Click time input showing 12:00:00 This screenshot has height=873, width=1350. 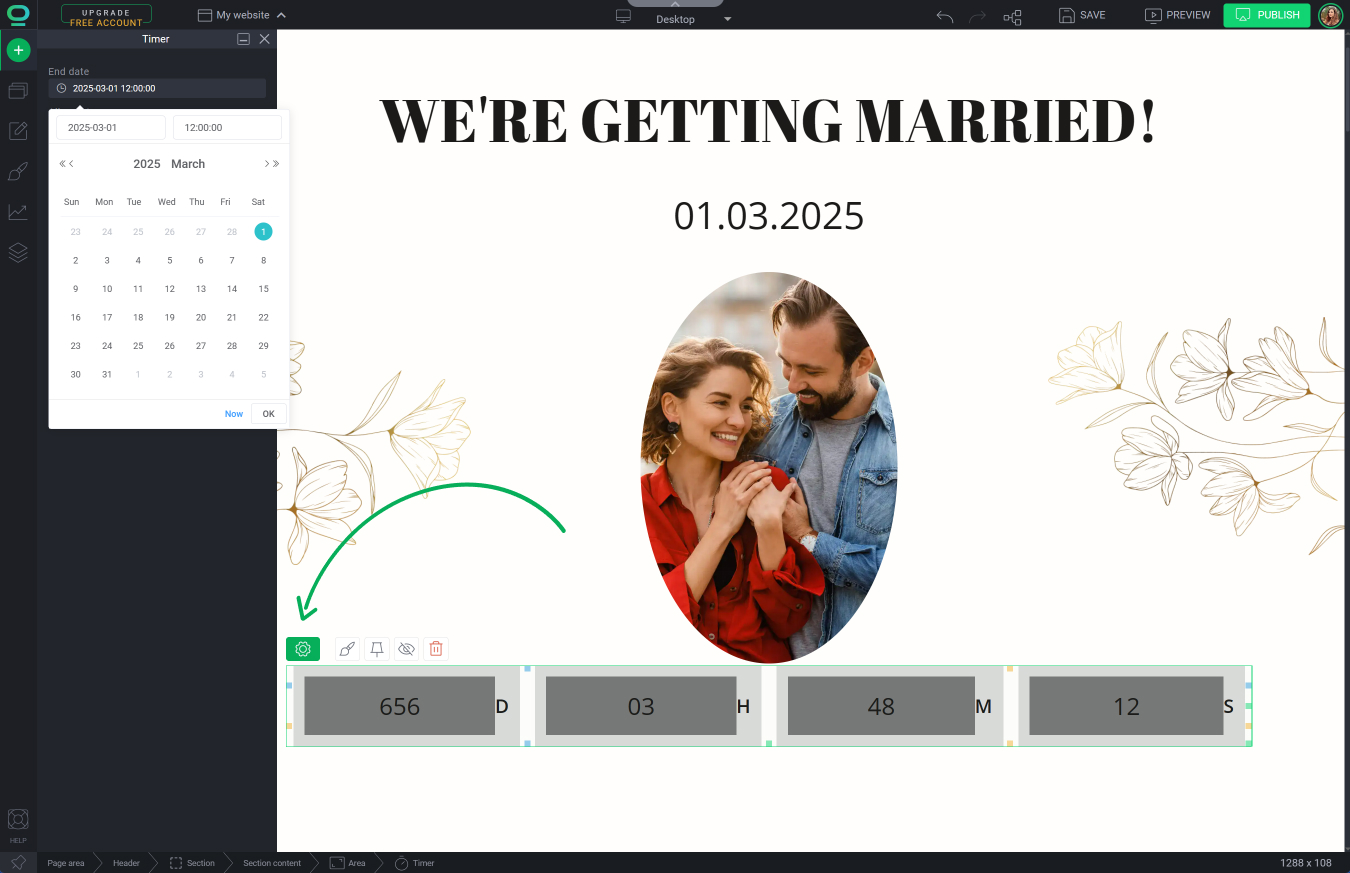point(227,128)
